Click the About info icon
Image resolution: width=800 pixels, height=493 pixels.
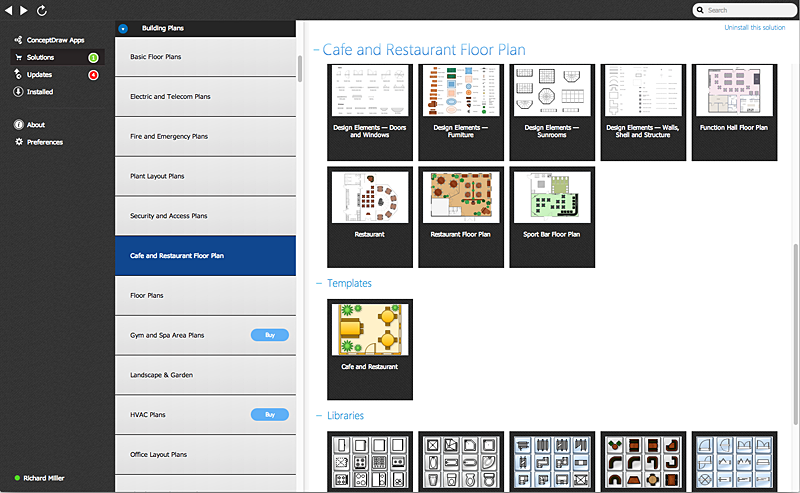tap(19, 125)
